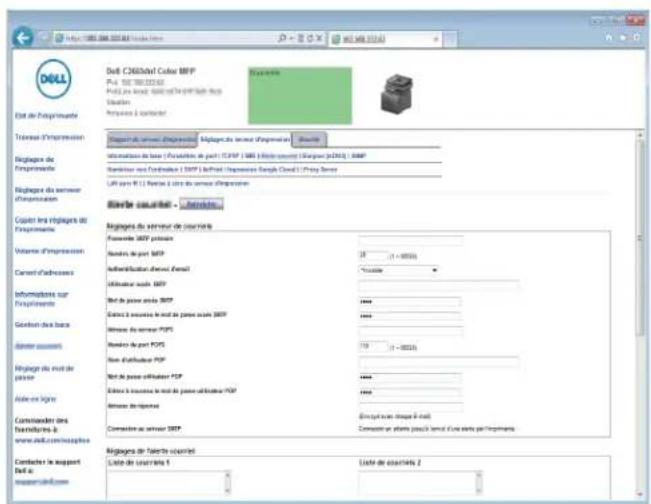
Task: Click the Dell logo
Action: pyautogui.click(x=54, y=79)
